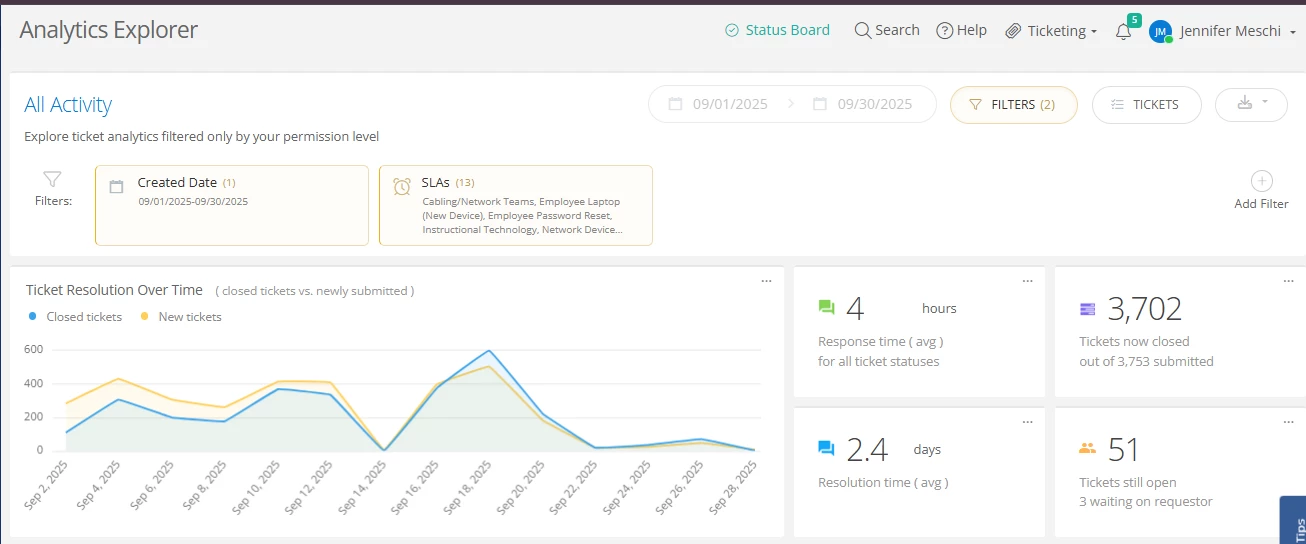
Task: Click the FILTERS (2) button
Action: [1014, 104]
